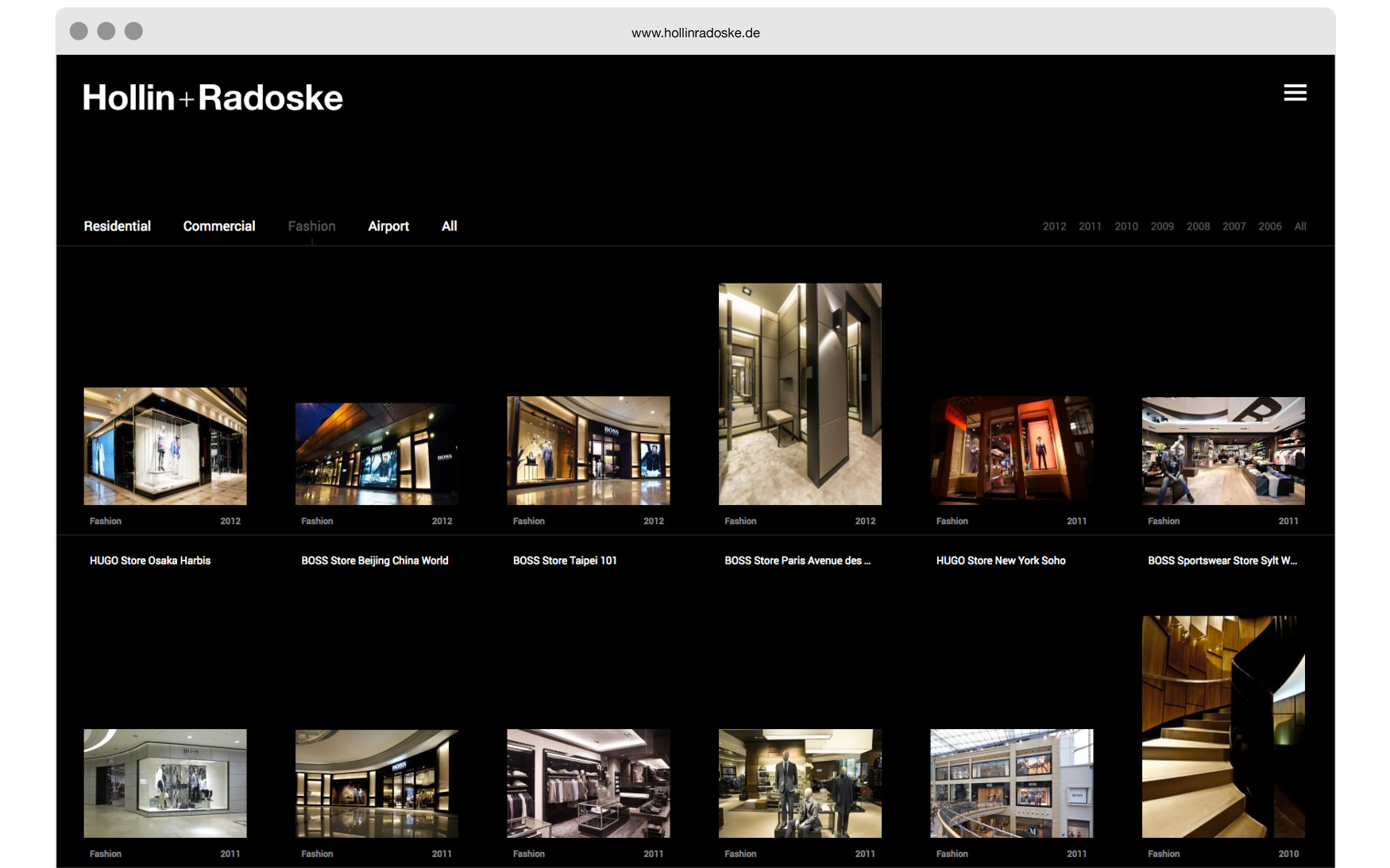This screenshot has width=1390, height=868.
Task: Filter projects by year 2006
Action: point(1269,226)
